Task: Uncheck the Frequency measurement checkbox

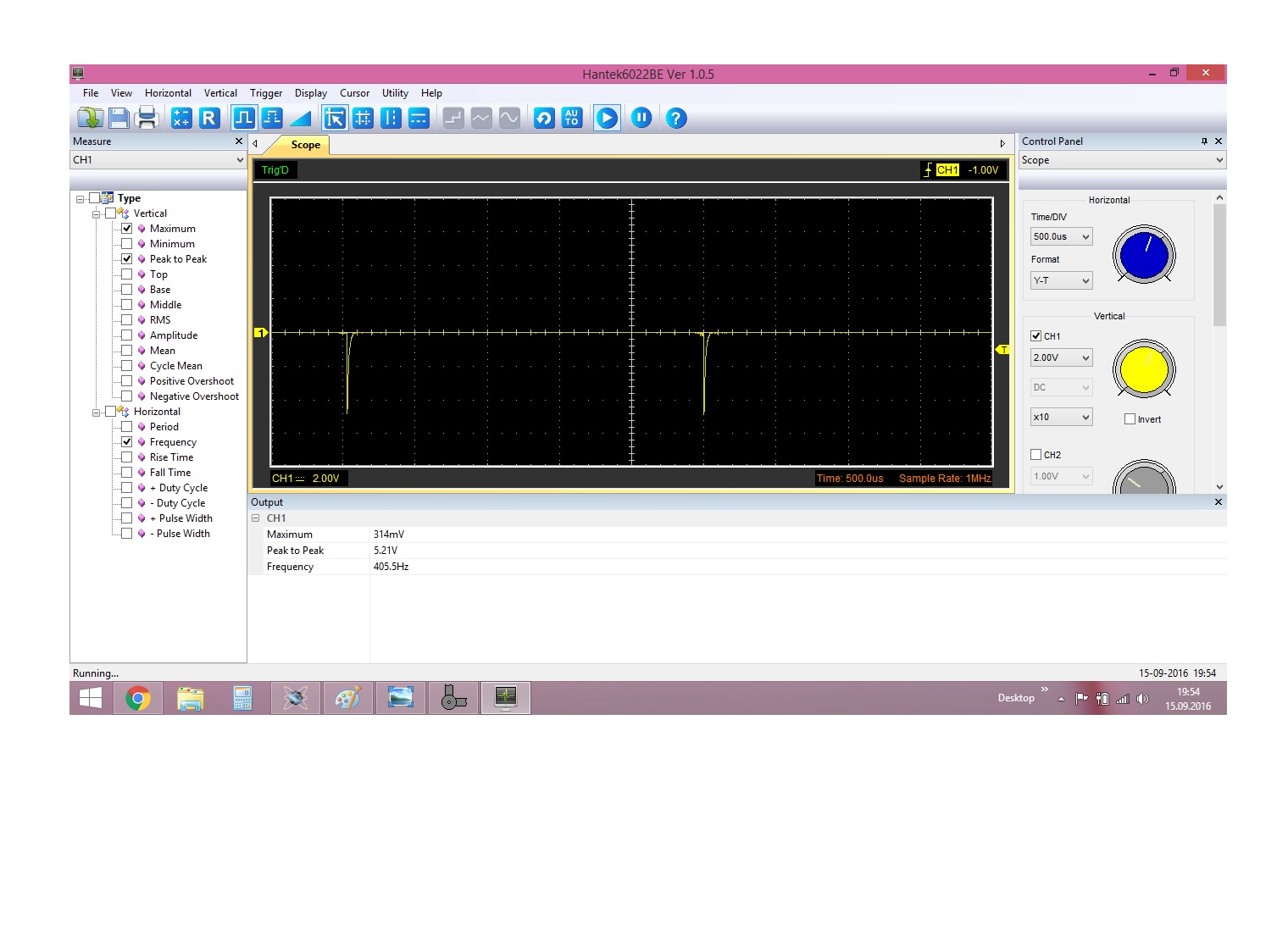Action: pyautogui.click(x=127, y=442)
